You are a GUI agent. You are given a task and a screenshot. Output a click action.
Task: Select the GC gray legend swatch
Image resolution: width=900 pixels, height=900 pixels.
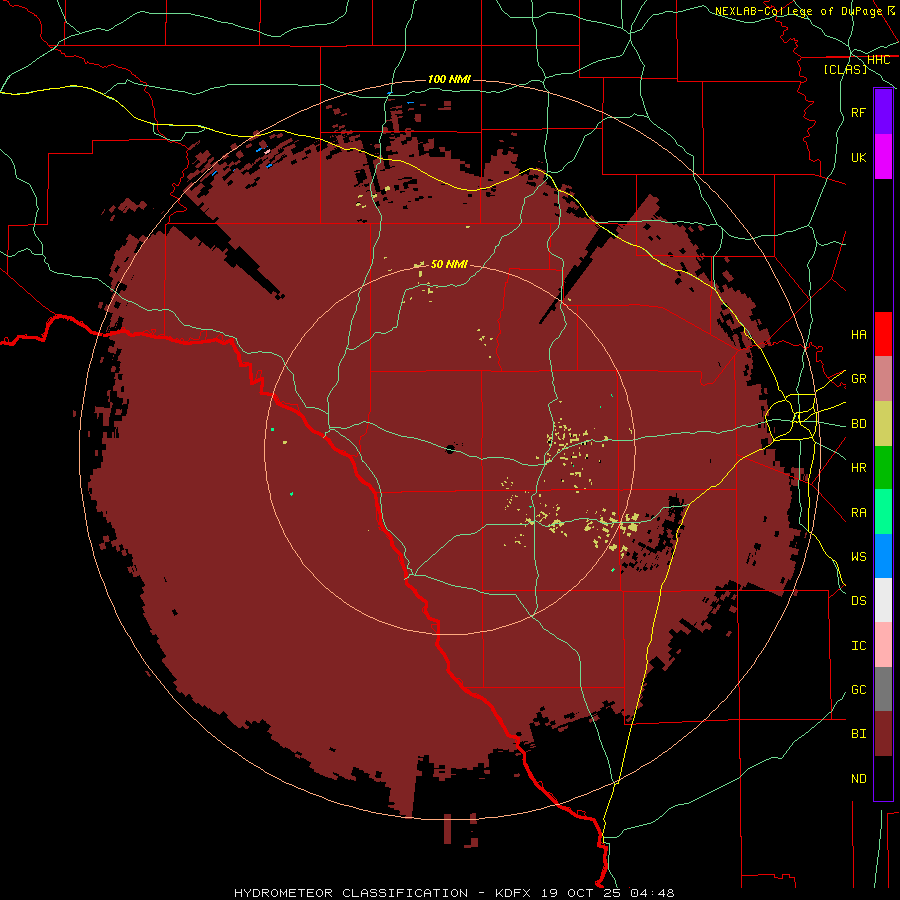[883, 689]
